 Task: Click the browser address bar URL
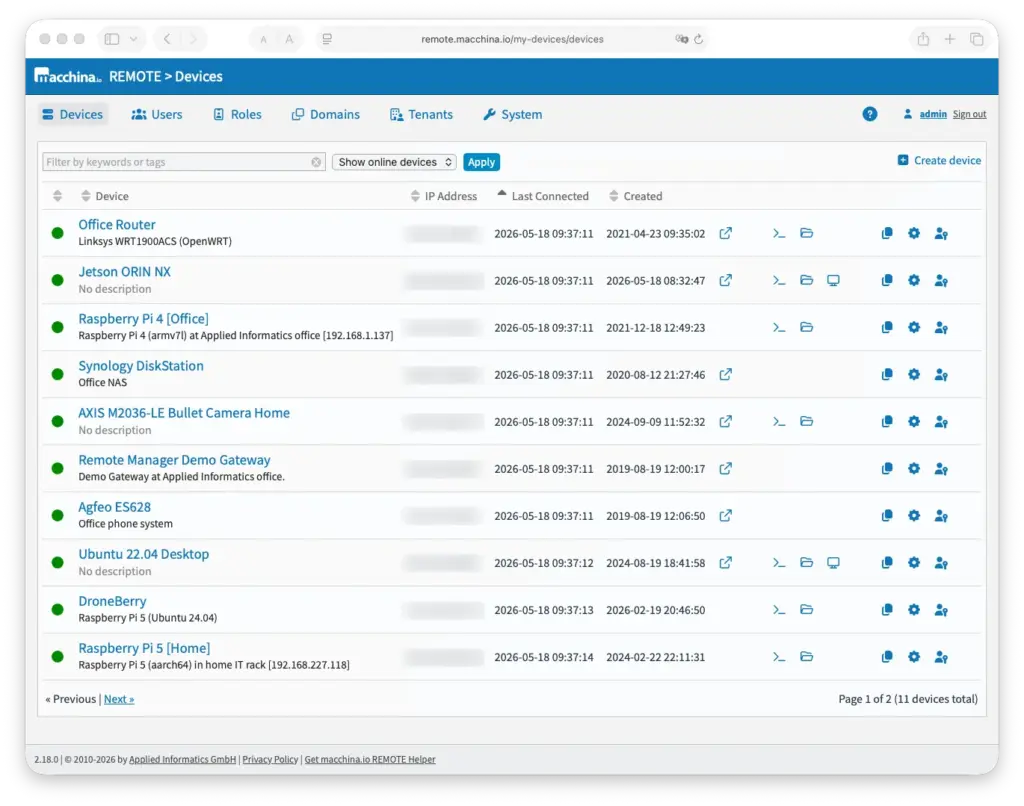pos(512,39)
